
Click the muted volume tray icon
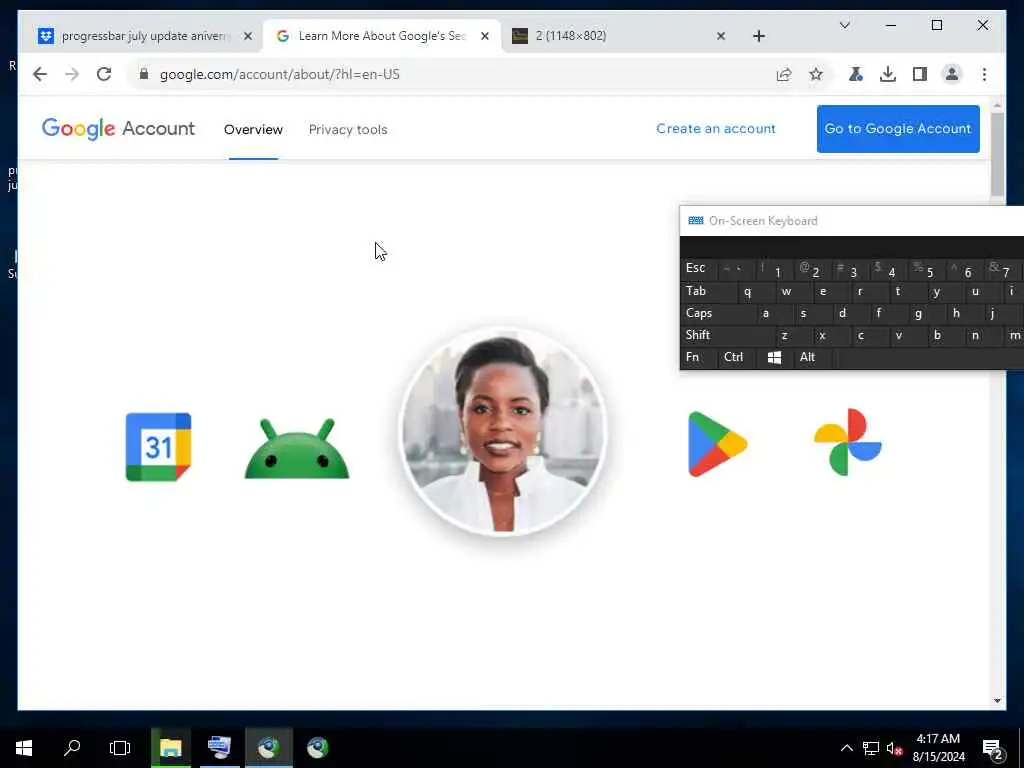(894, 748)
